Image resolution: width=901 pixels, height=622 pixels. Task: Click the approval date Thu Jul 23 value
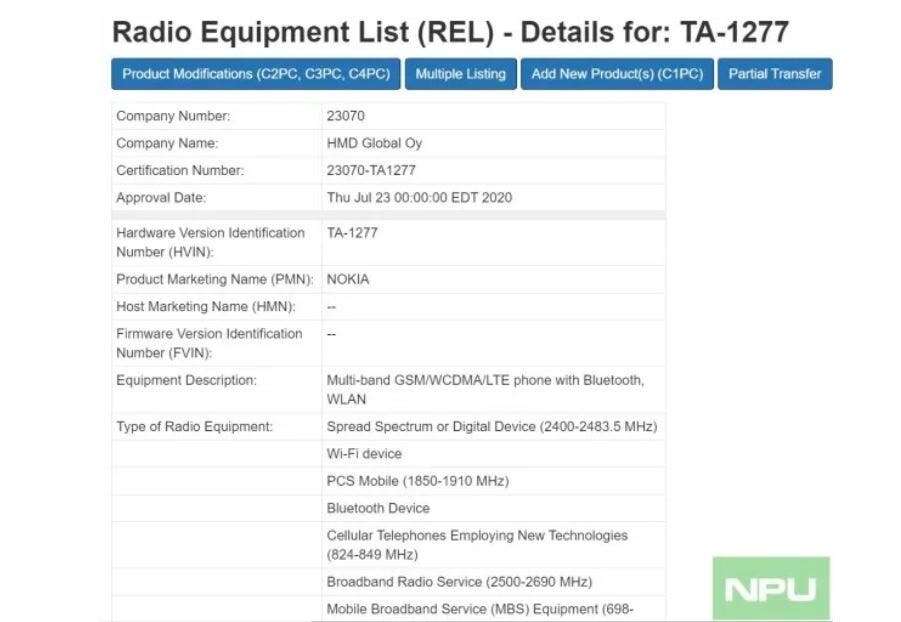419,197
